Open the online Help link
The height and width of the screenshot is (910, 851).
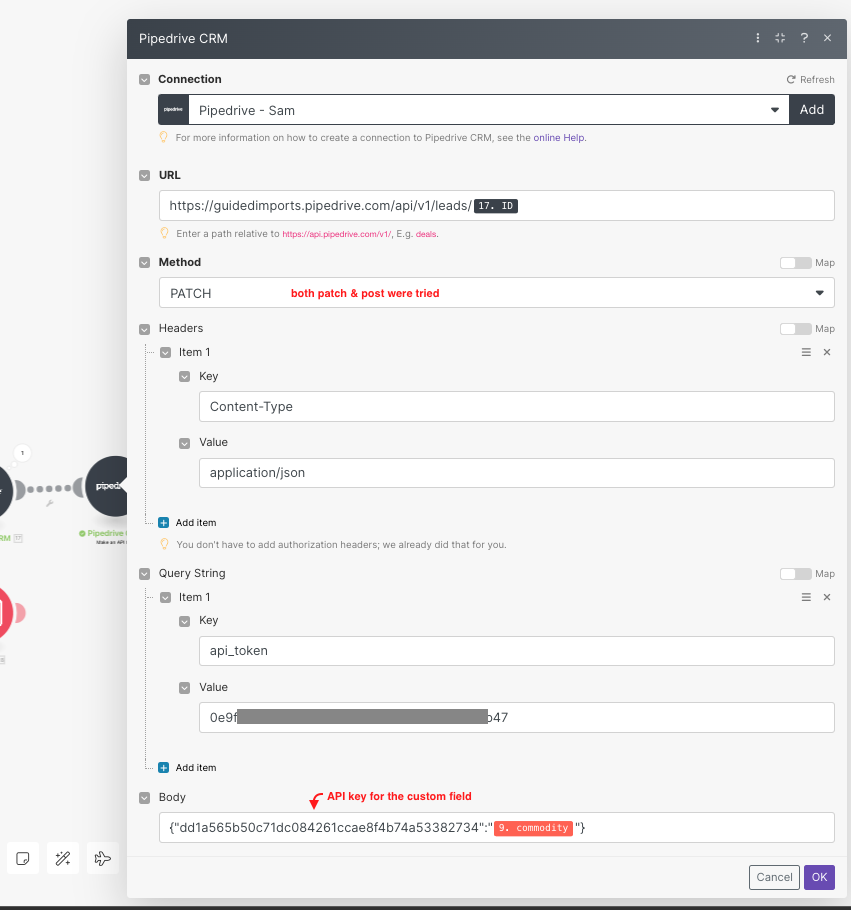point(559,137)
